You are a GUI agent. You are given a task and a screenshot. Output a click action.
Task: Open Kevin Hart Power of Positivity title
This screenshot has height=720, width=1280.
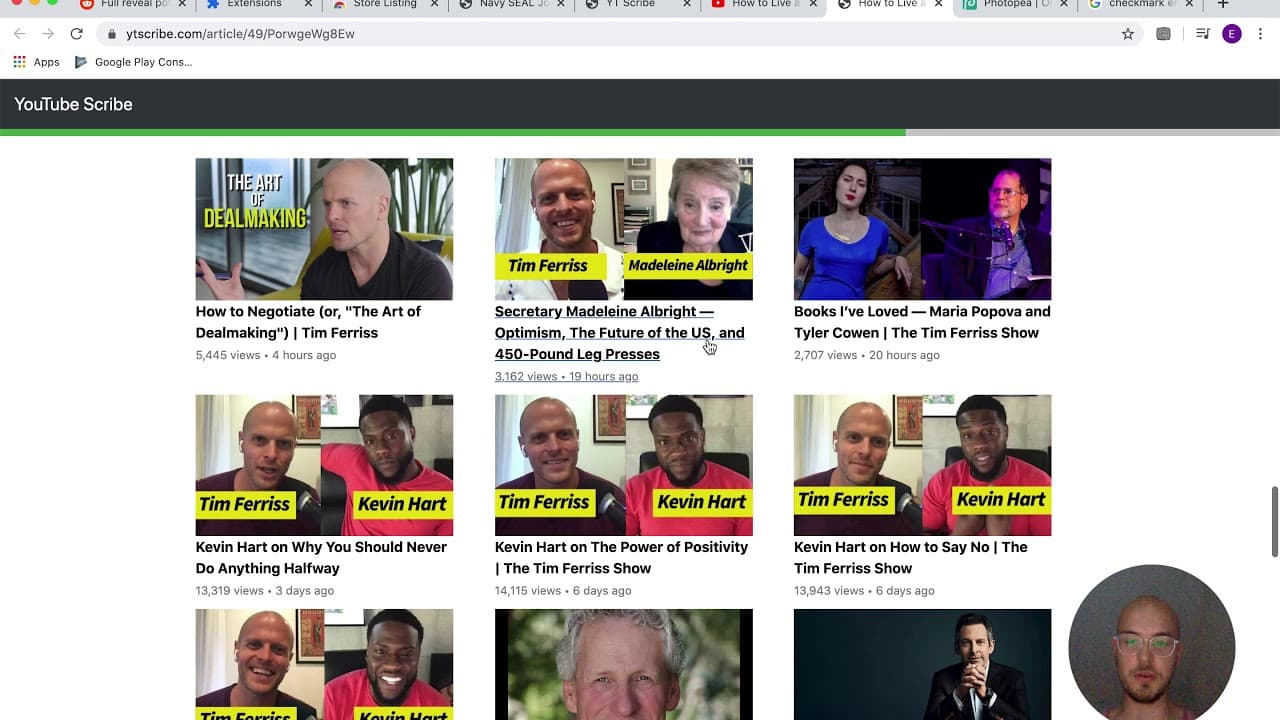621,558
